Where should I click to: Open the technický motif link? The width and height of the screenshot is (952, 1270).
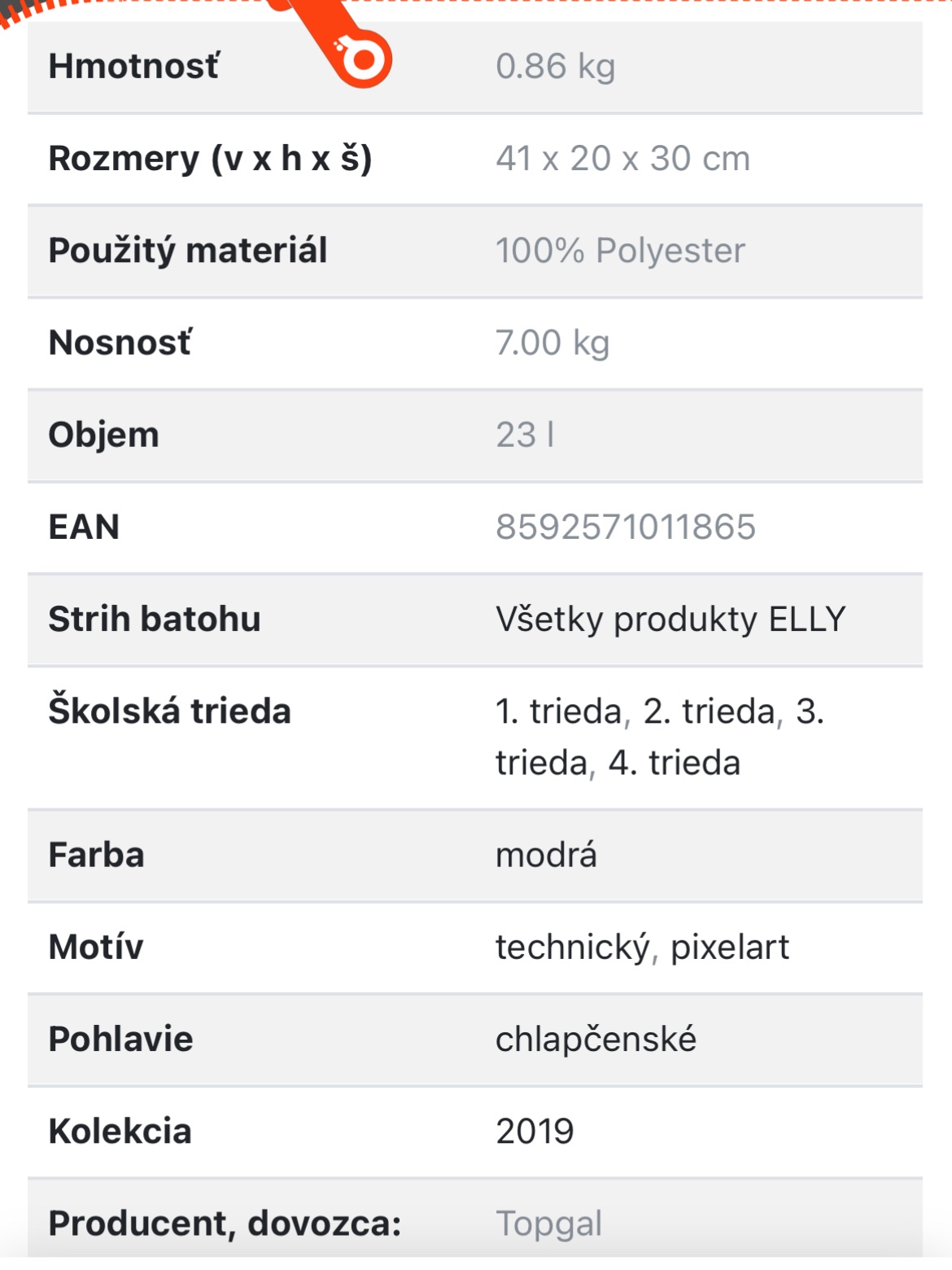click(572, 948)
